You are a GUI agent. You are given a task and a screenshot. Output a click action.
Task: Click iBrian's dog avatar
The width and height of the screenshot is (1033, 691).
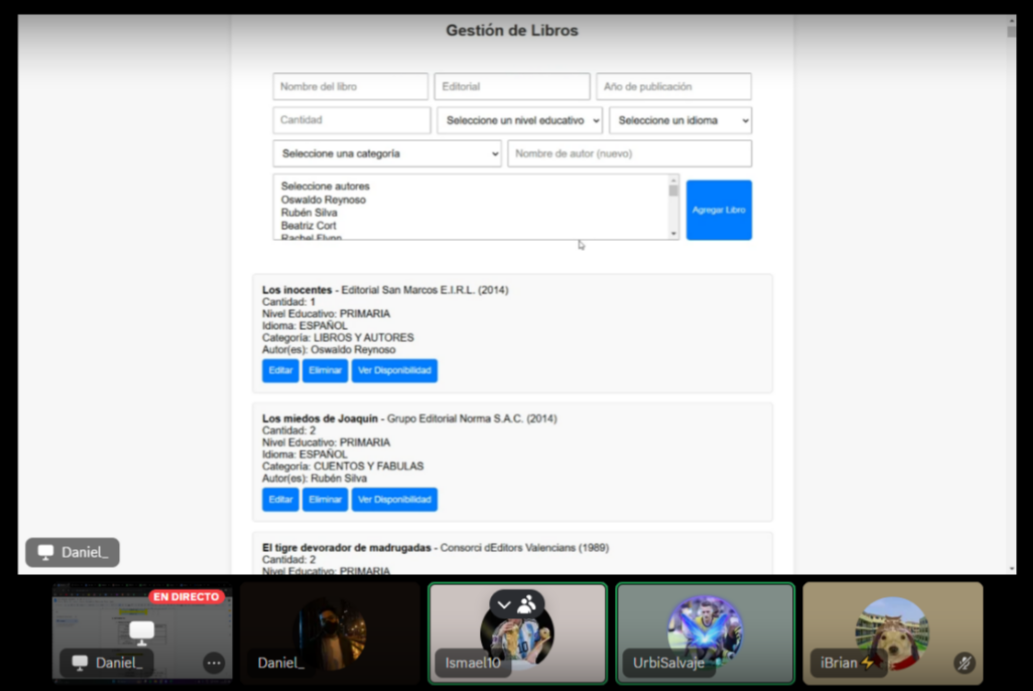click(x=892, y=628)
